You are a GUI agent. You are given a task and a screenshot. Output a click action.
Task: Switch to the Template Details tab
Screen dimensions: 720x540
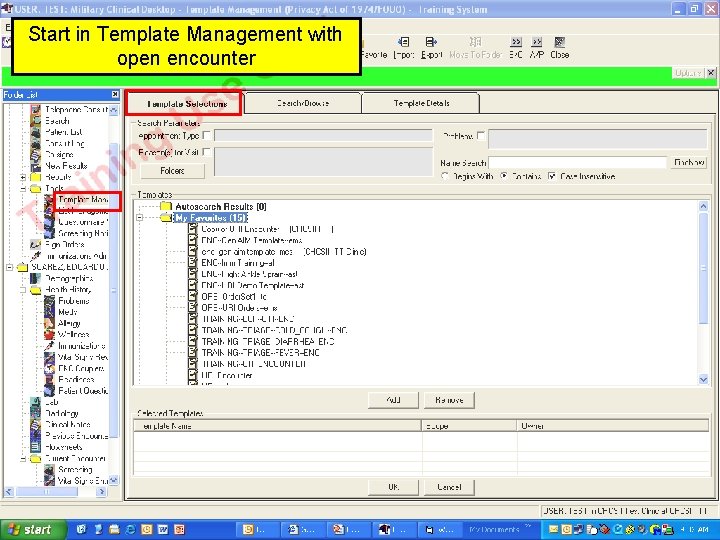pyautogui.click(x=421, y=103)
